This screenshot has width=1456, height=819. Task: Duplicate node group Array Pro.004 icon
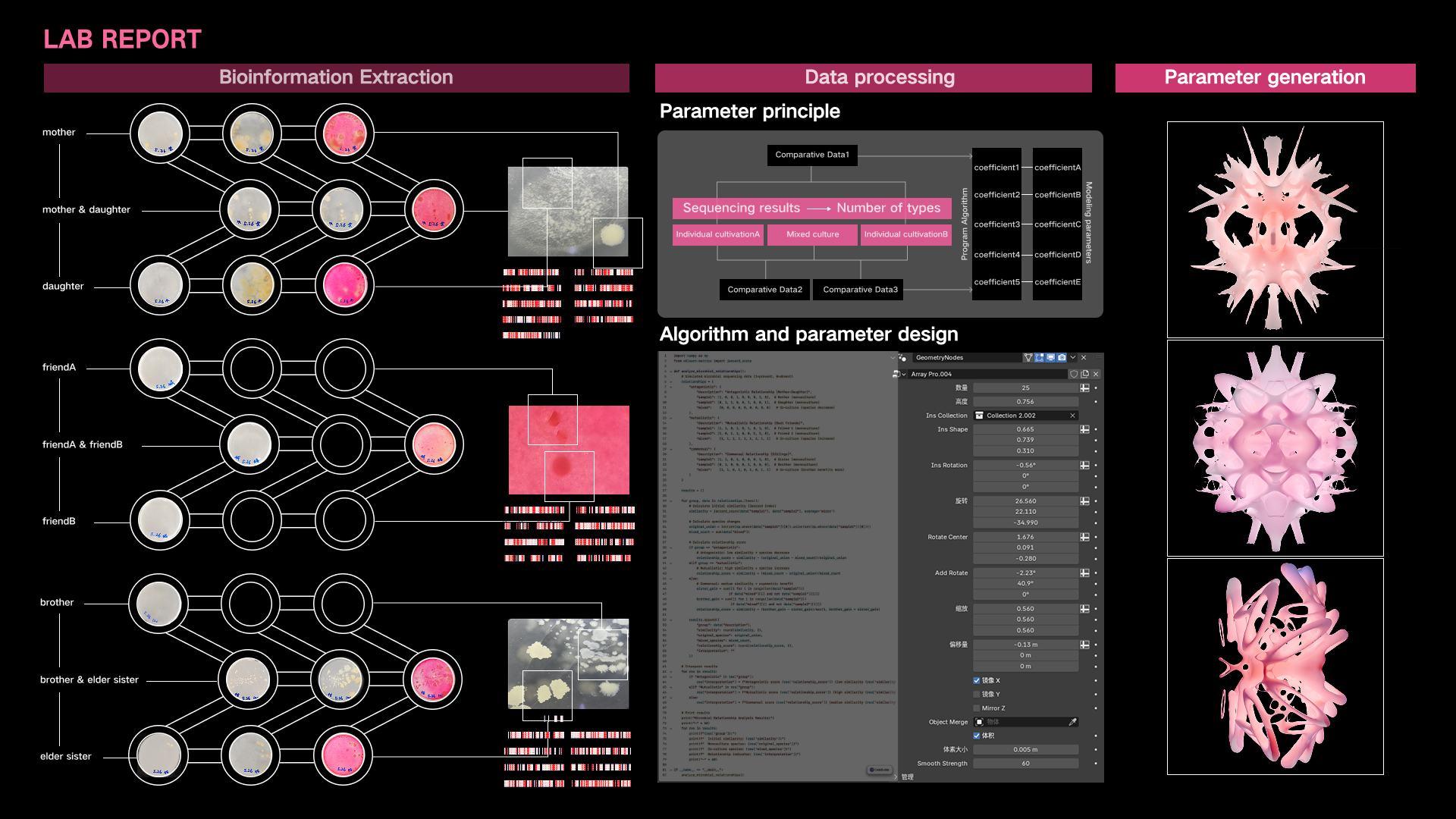tap(1085, 374)
